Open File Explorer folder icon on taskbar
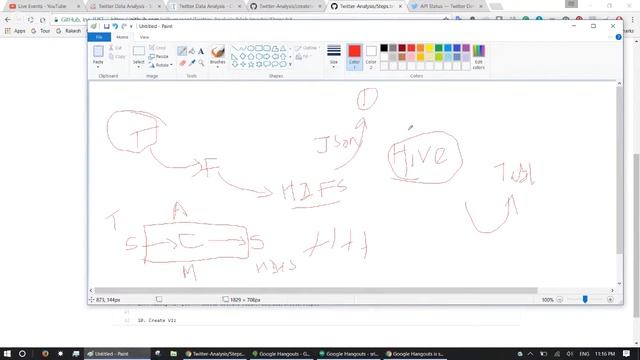 coord(173,354)
